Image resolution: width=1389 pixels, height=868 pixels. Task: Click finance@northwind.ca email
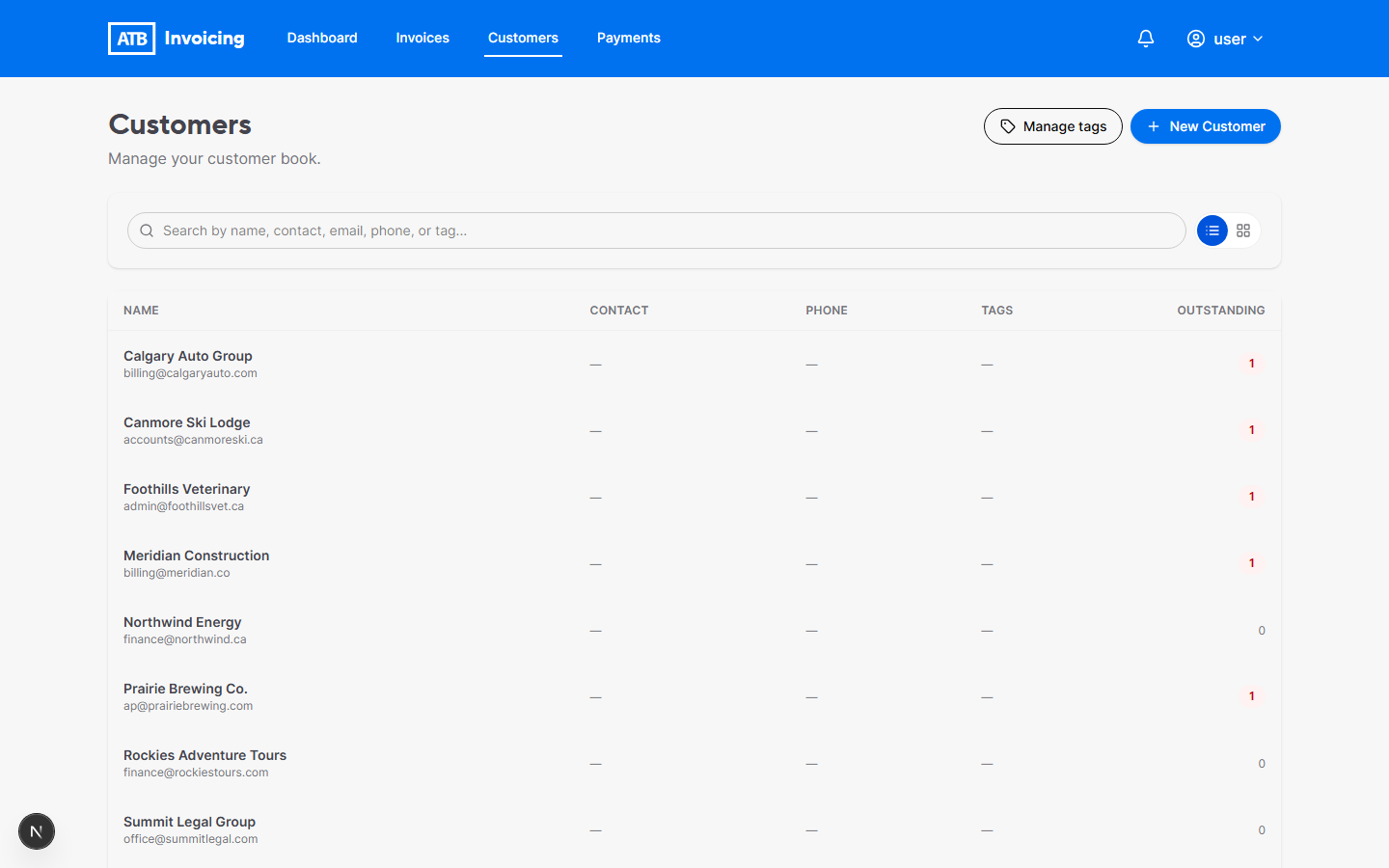(x=185, y=639)
